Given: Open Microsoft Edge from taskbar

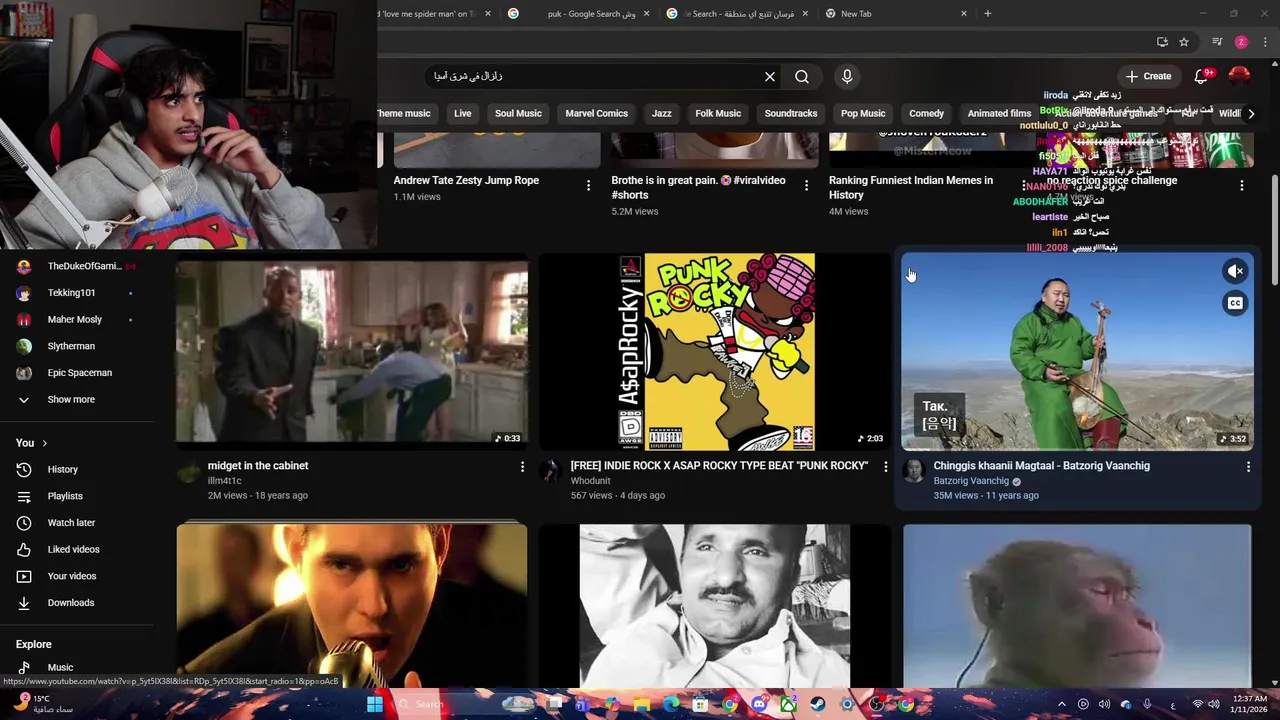Looking at the screenshot, I should (671, 704).
